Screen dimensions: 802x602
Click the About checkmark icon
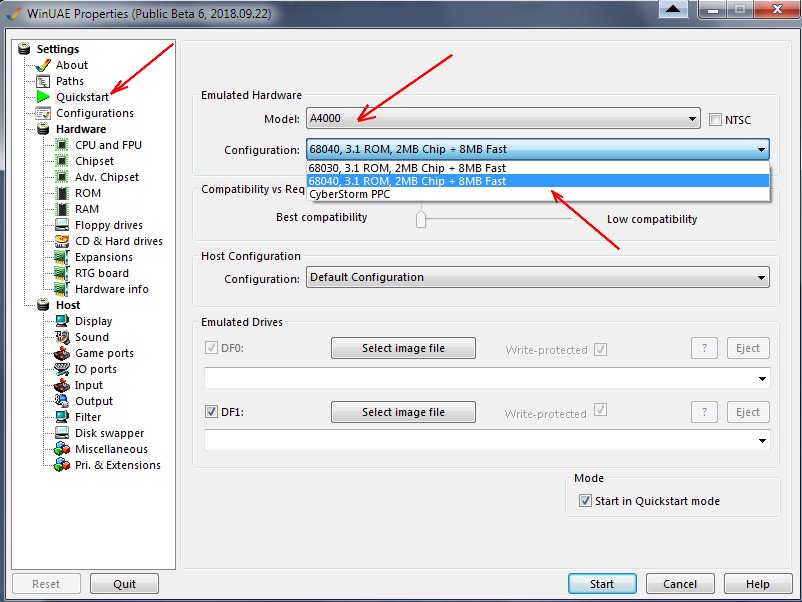pyautogui.click(x=43, y=65)
